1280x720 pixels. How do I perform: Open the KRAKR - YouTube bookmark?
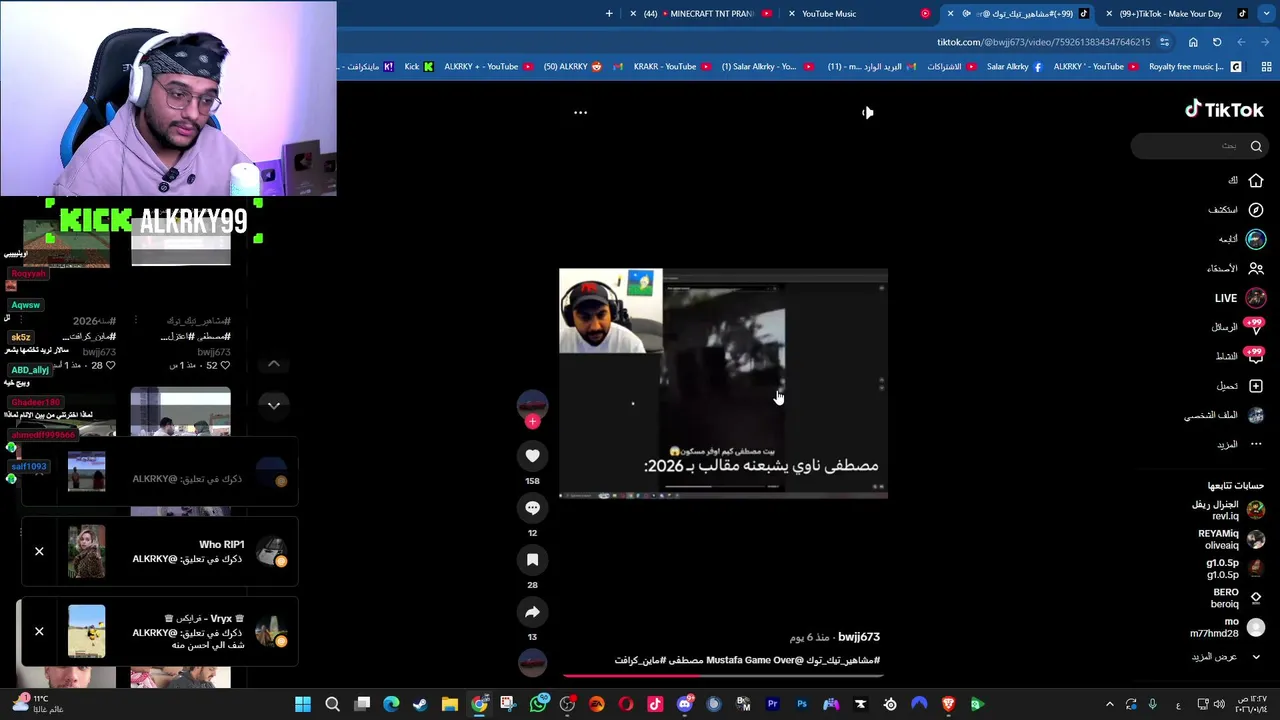(x=671, y=67)
